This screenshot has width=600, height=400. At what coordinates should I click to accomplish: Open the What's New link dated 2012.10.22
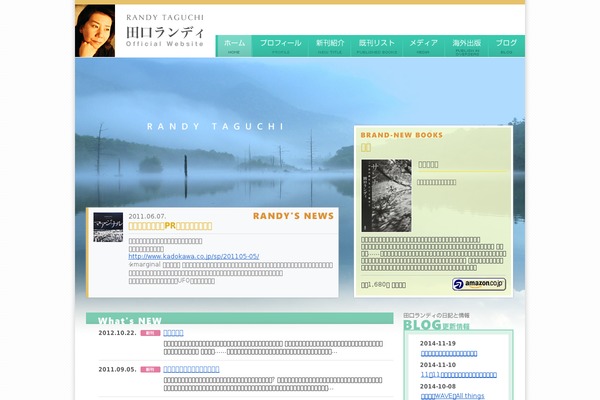click(x=173, y=333)
